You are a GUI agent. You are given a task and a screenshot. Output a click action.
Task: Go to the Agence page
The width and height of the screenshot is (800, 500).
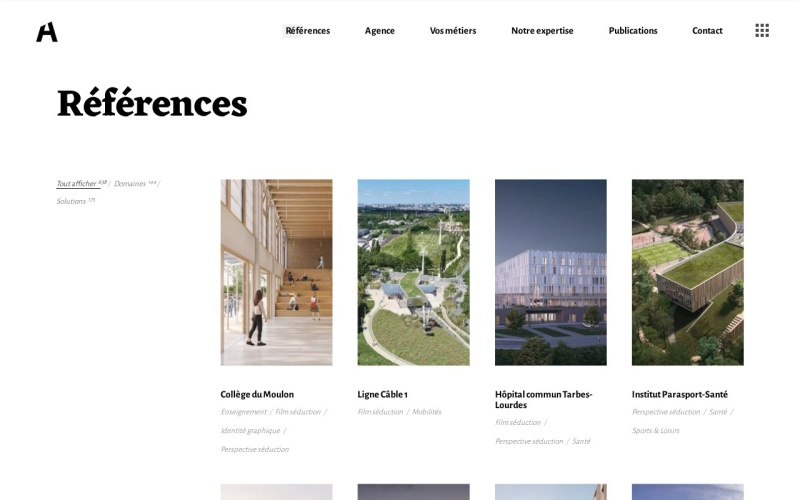click(380, 31)
